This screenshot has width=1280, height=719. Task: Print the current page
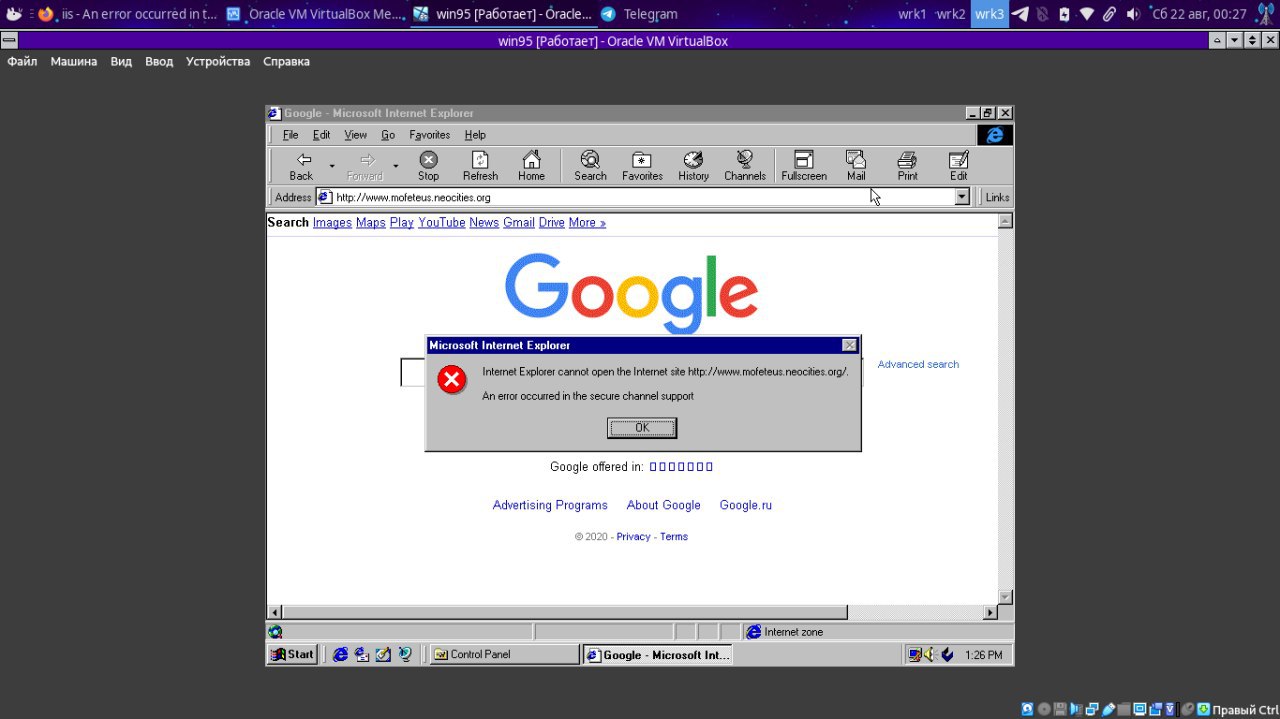tap(907, 166)
